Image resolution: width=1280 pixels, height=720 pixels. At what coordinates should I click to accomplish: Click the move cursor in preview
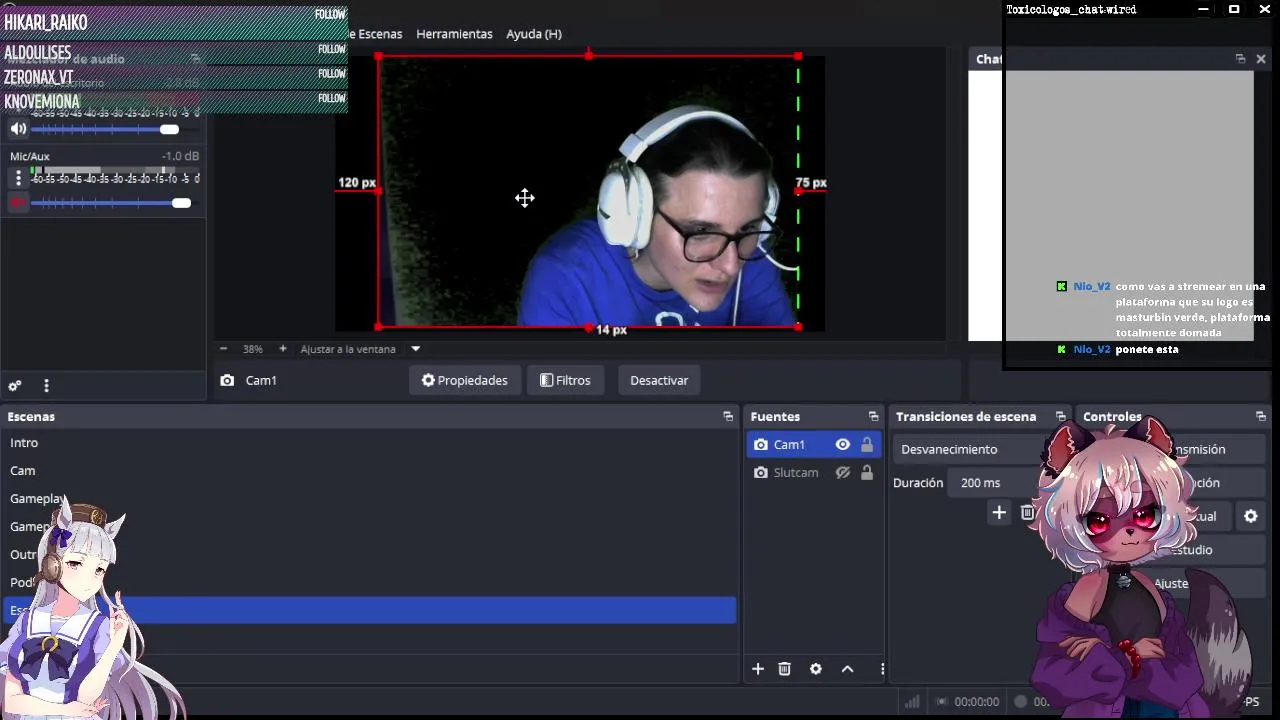click(x=524, y=198)
